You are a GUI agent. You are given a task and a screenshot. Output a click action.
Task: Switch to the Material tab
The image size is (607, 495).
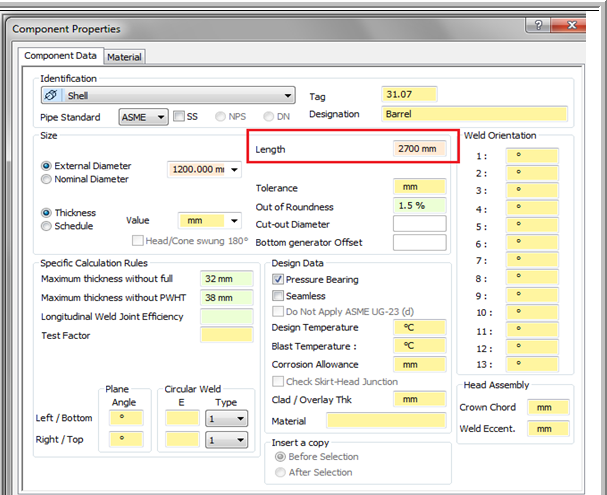click(124, 57)
